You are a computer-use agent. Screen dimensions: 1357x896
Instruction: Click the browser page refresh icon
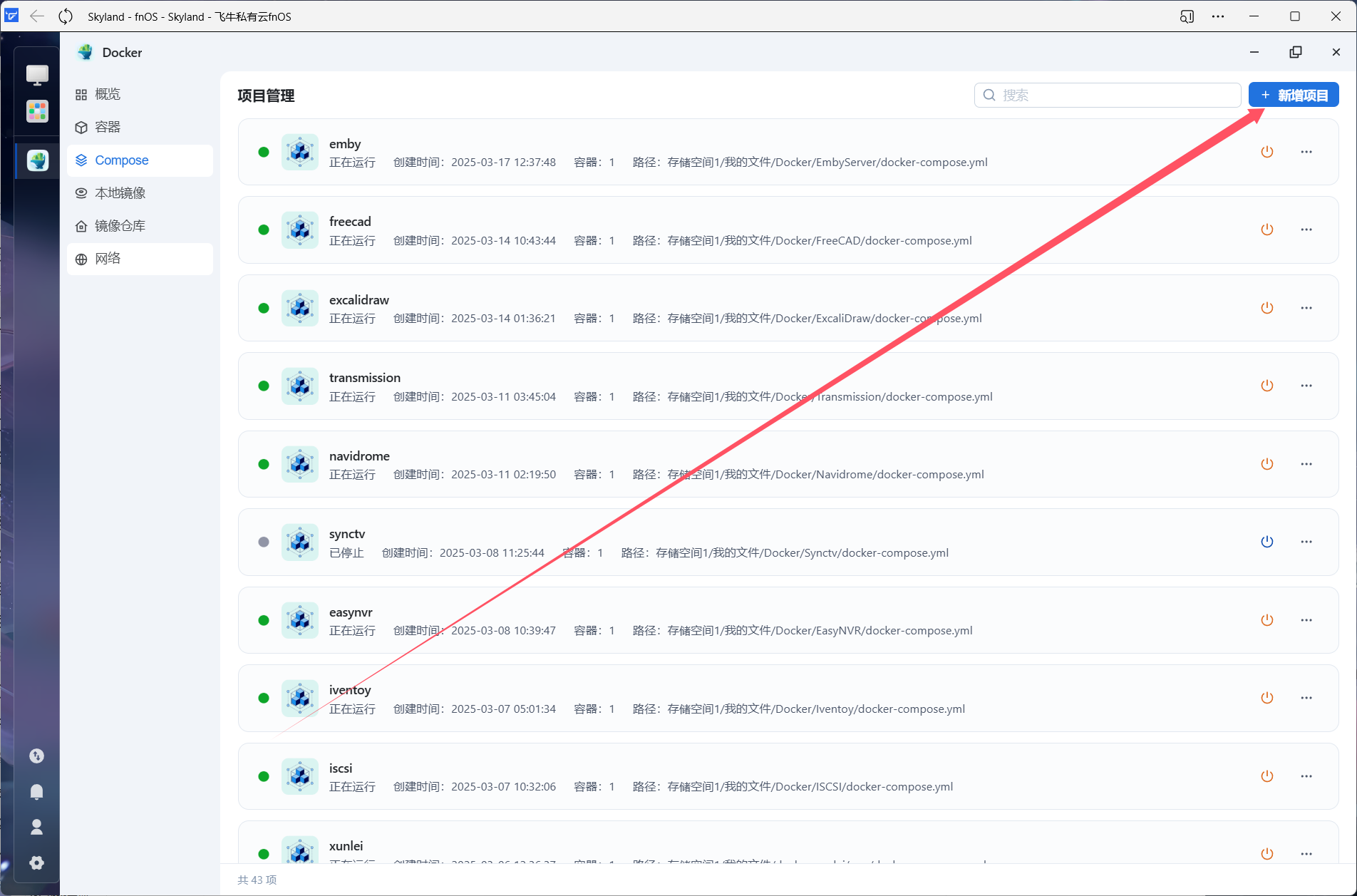point(66,16)
